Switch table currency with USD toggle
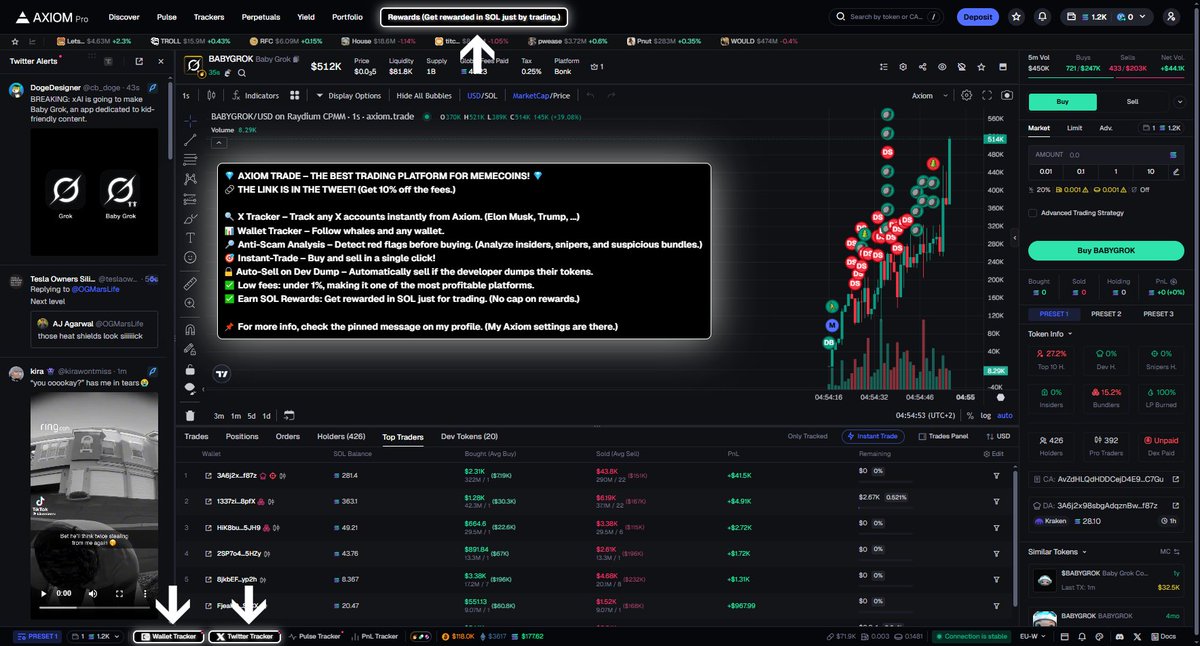This screenshot has height=646, width=1200. 997,436
